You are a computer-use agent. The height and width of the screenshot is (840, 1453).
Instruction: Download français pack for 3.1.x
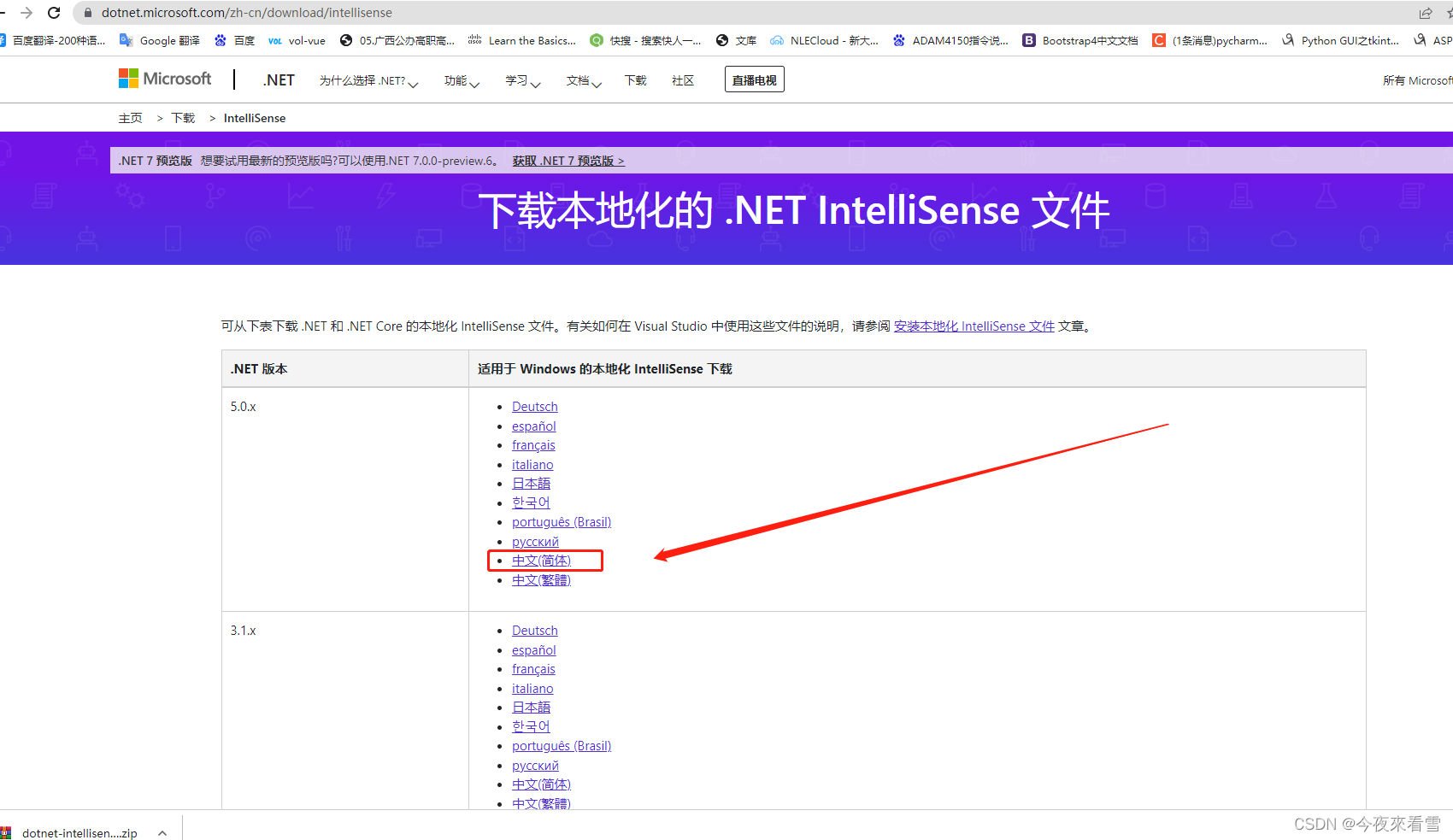[x=533, y=669]
